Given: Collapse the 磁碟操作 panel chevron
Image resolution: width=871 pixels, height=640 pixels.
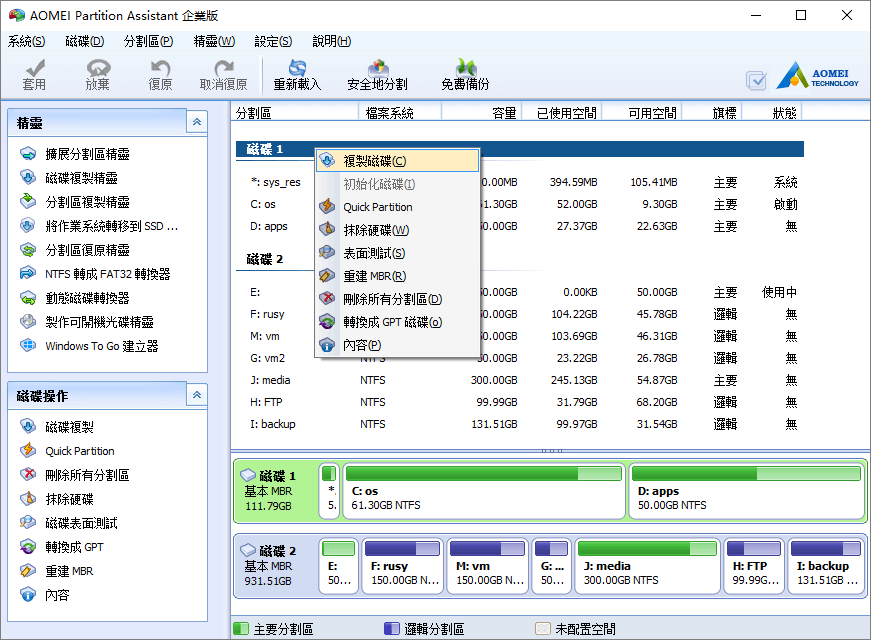Looking at the screenshot, I should (x=197, y=396).
